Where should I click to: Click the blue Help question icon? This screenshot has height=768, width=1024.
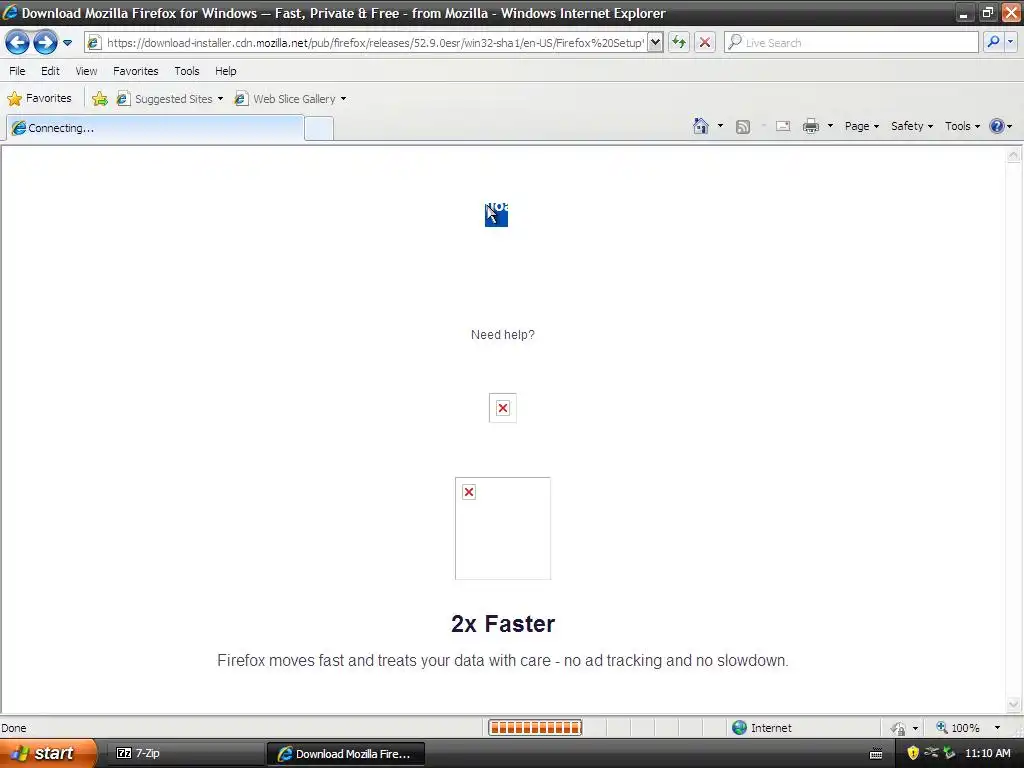pos(997,126)
